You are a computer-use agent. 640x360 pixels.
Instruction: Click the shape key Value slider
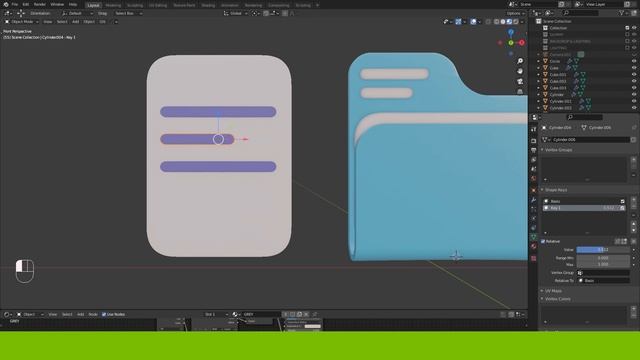point(603,249)
